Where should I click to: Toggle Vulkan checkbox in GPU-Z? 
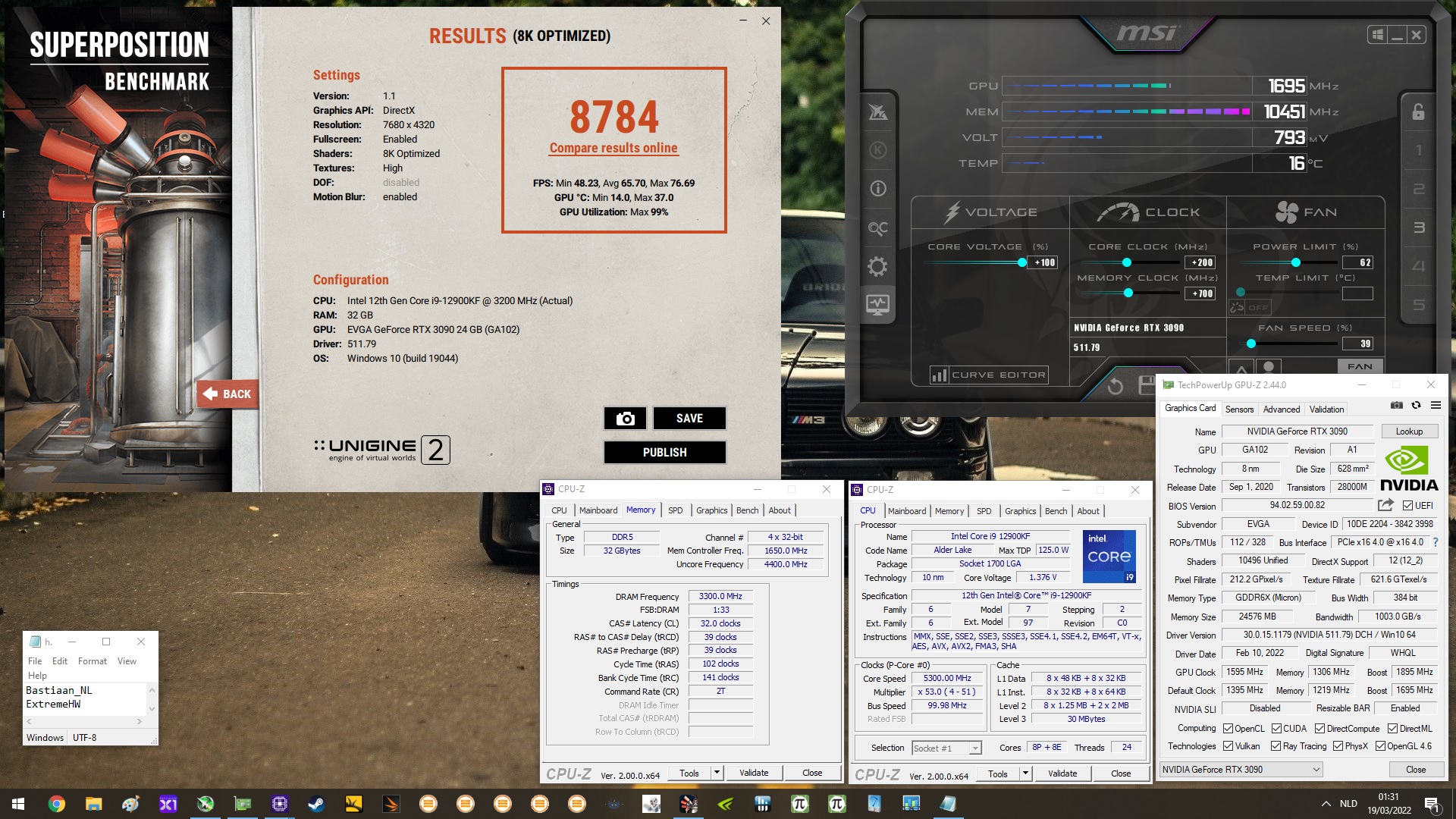click(x=1228, y=746)
